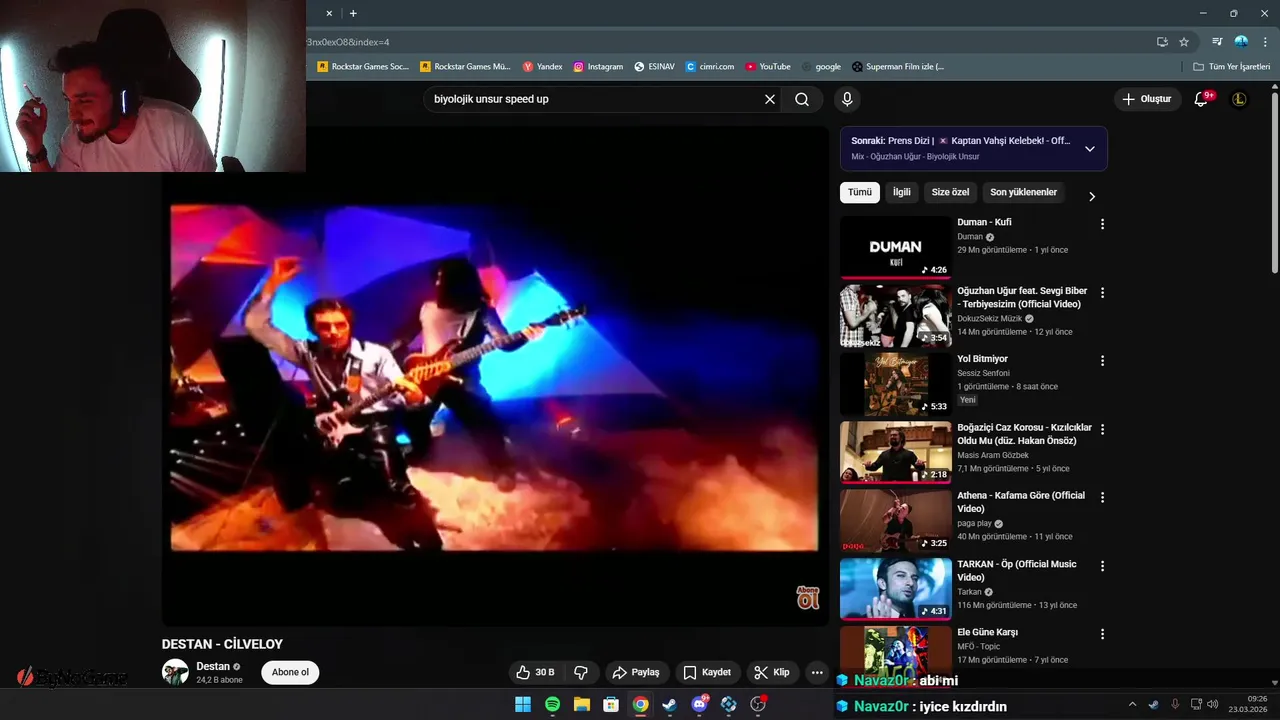Open the cimri.com bookmark
The height and width of the screenshot is (720, 1280).
tap(710, 67)
